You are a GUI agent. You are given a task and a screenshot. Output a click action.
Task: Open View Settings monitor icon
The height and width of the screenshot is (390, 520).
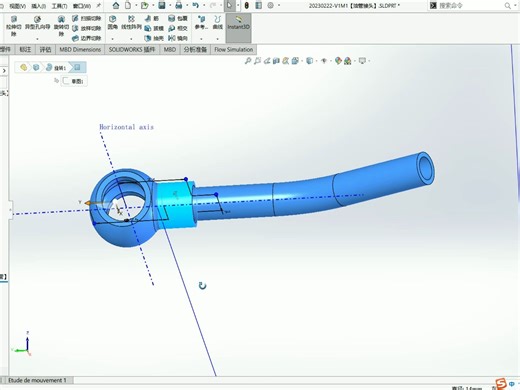point(362,61)
